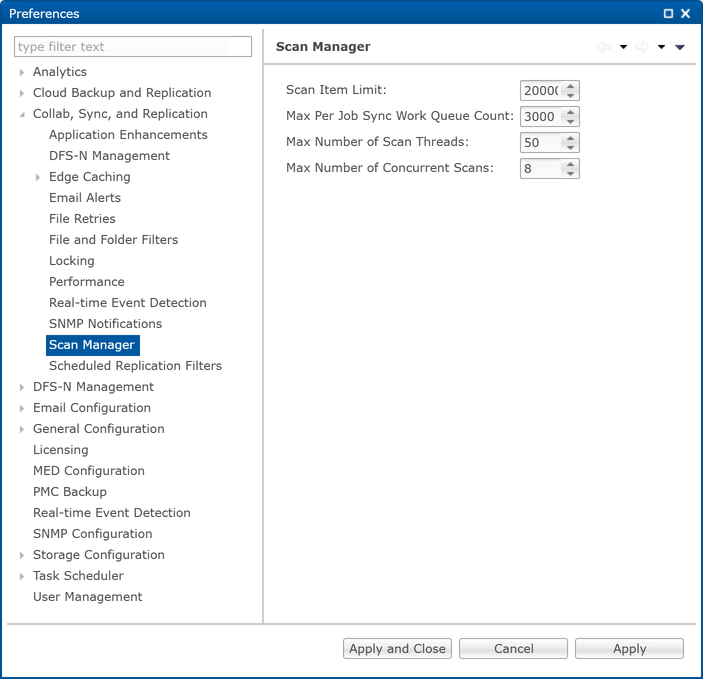
Task: Click the forward navigation arrow icon
Action: point(642,47)
